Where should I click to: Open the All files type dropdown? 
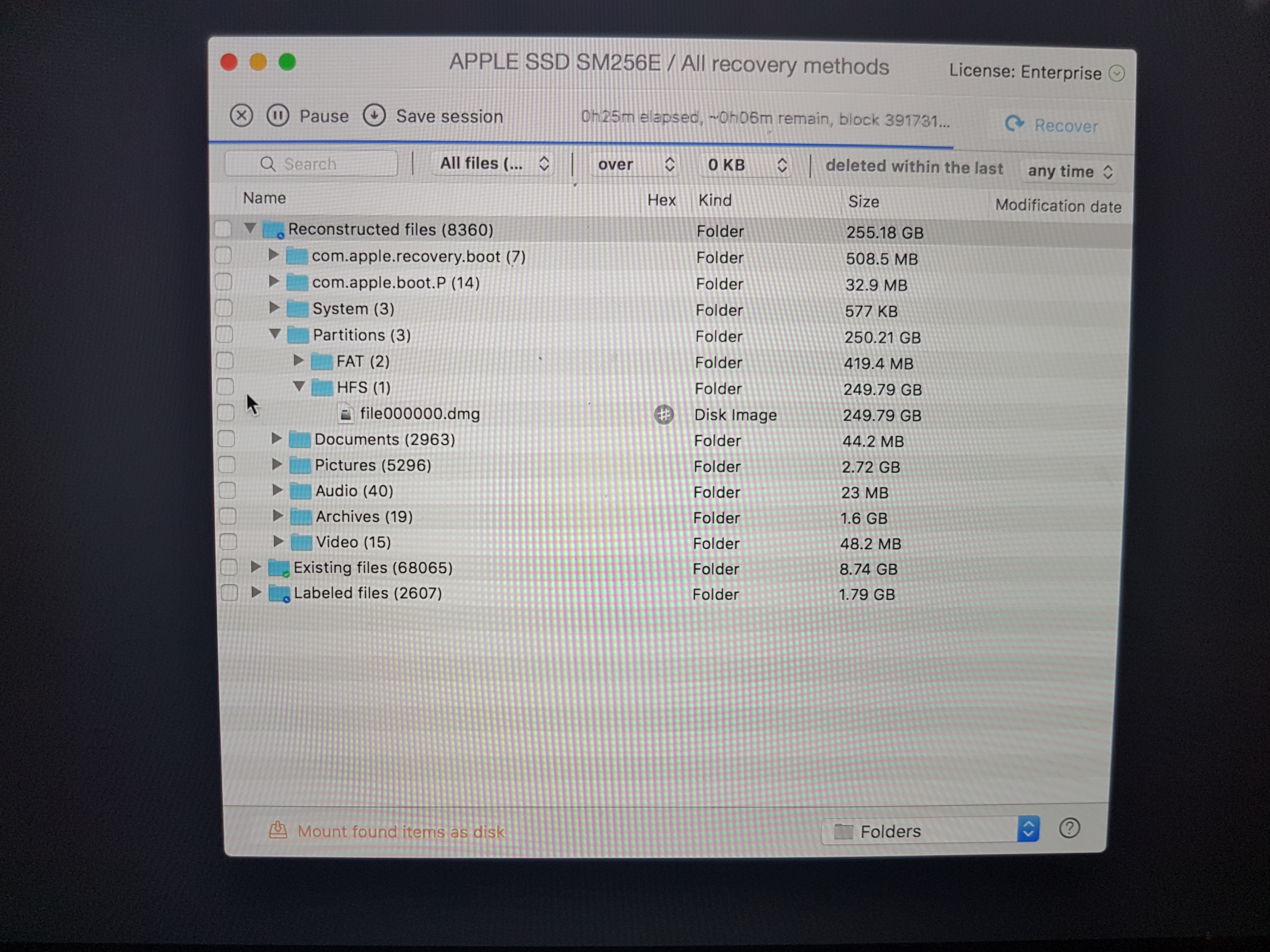point(493,164)
